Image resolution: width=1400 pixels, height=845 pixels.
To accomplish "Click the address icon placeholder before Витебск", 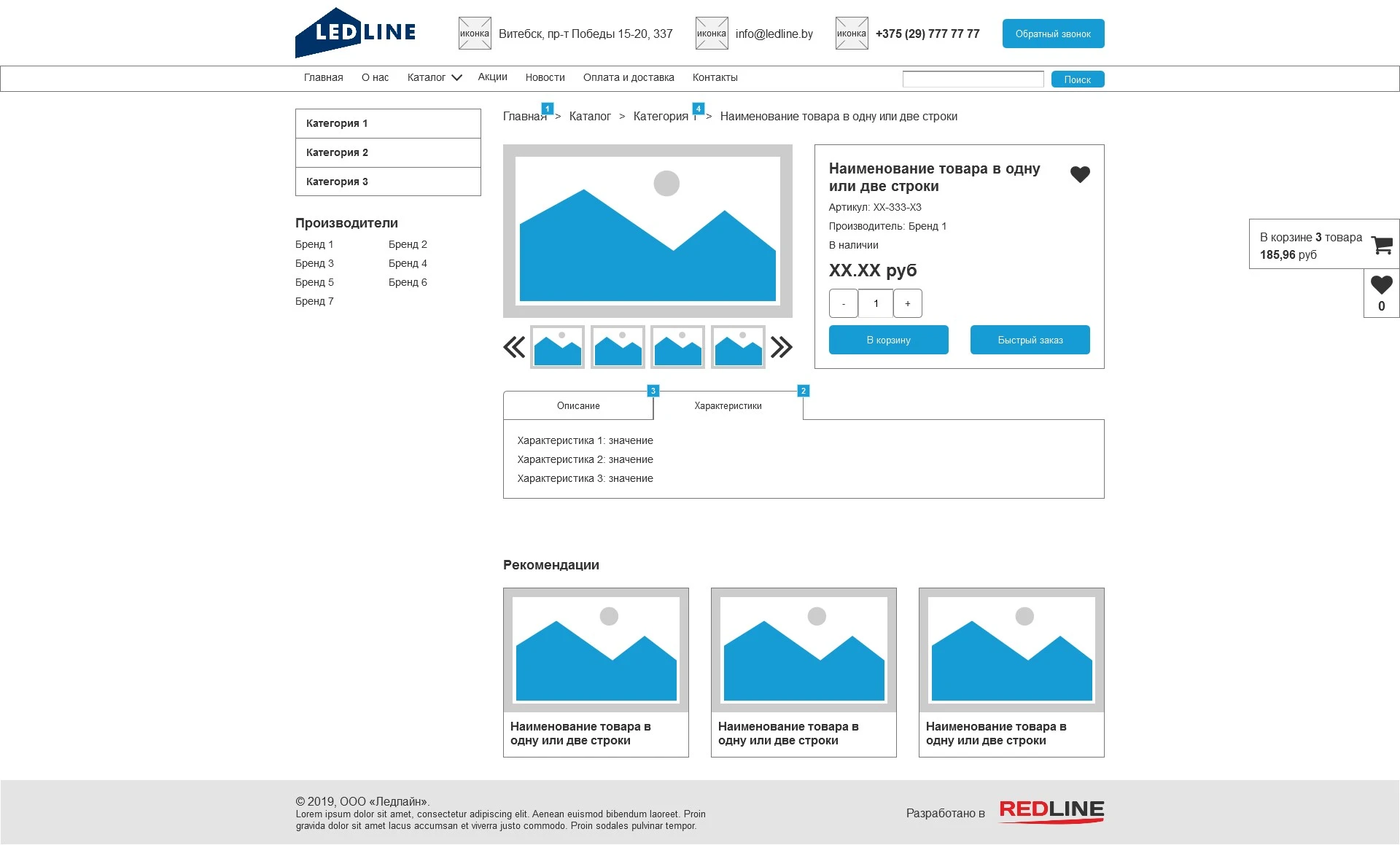I will 475,34.
